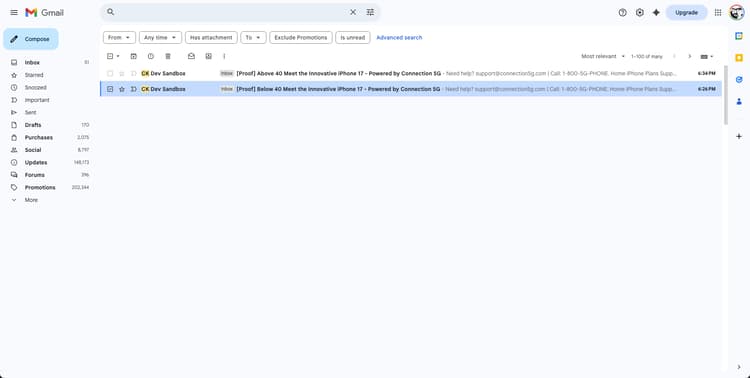Open the From filter dropdown

point(119,37)
